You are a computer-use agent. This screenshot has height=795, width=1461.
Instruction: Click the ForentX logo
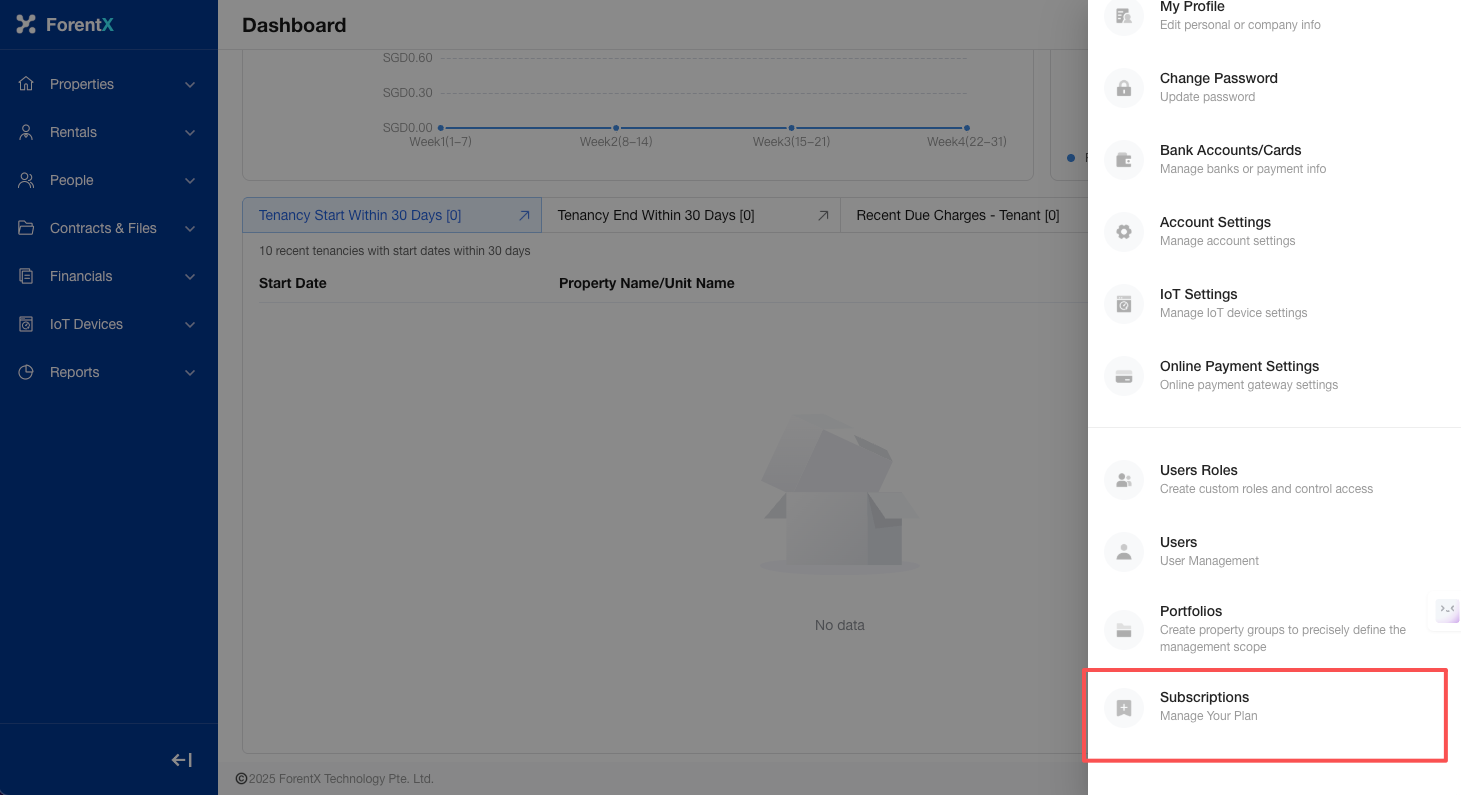pyautogui.click(x=66, y=24)
